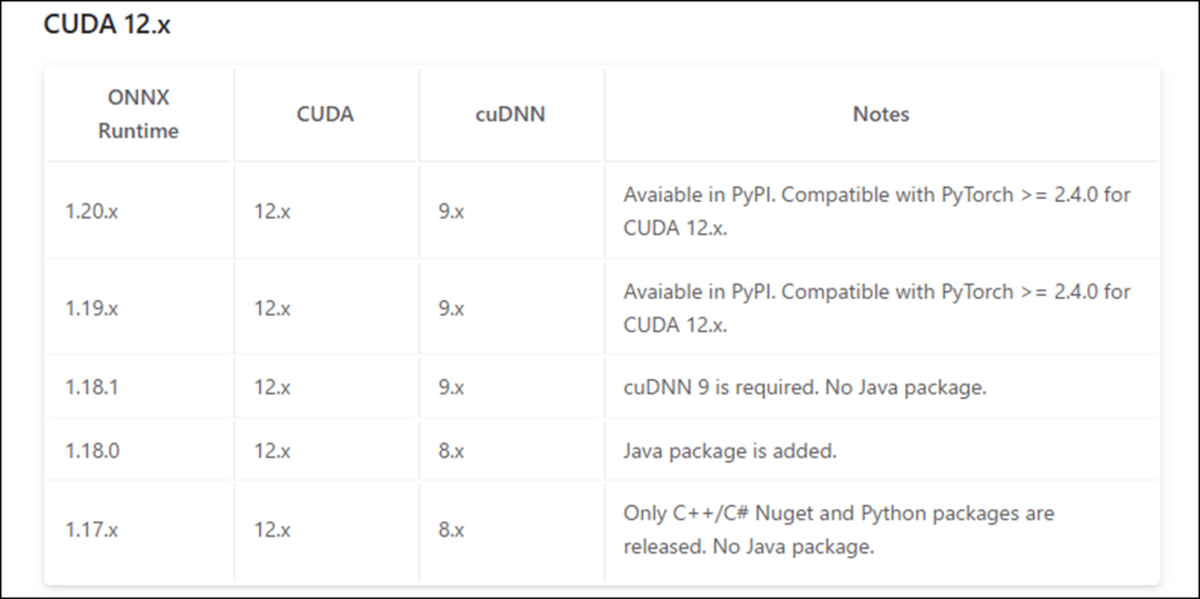This screenshot has height=599, width=1200.
Task: Select the 1.20.x runtime version cell
Action: 92,212
